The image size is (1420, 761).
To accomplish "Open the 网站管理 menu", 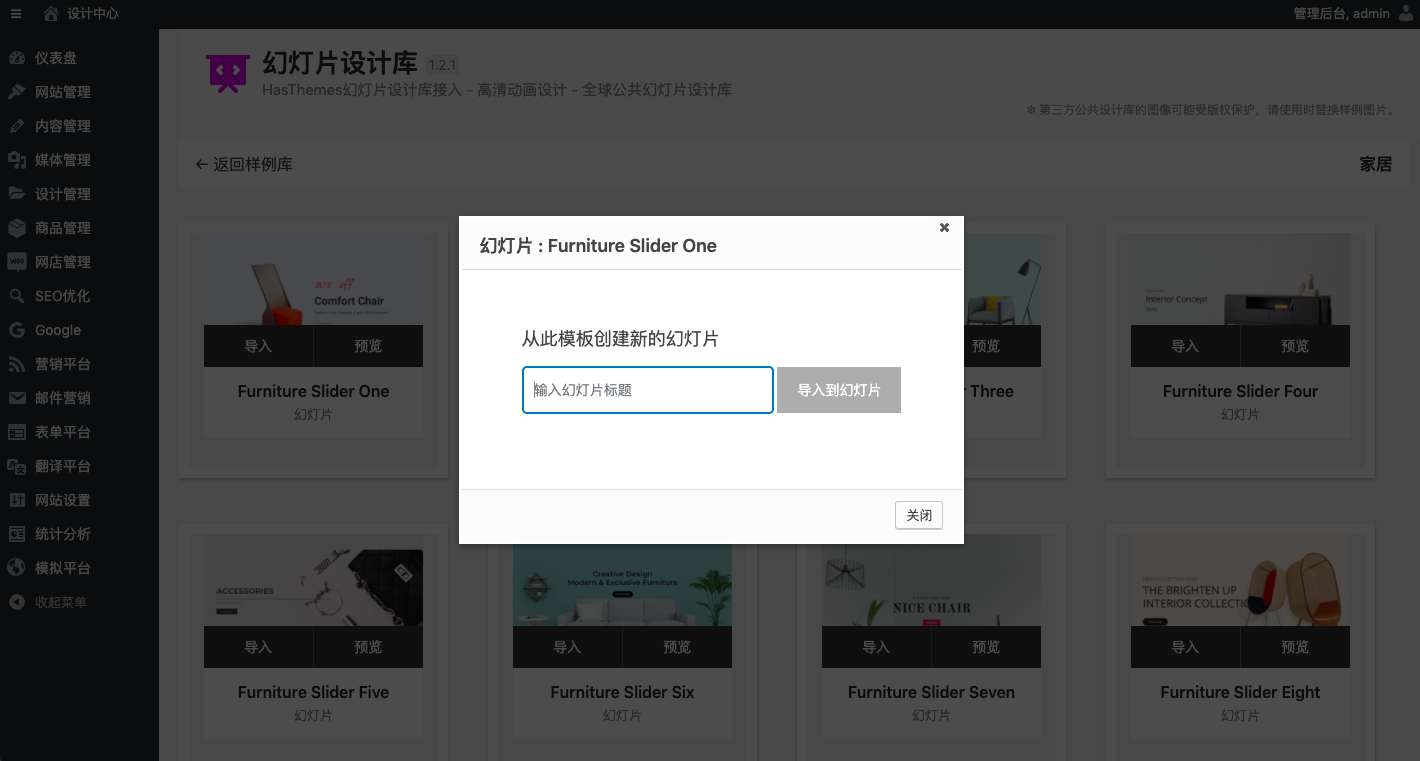I will coord(62,92).
